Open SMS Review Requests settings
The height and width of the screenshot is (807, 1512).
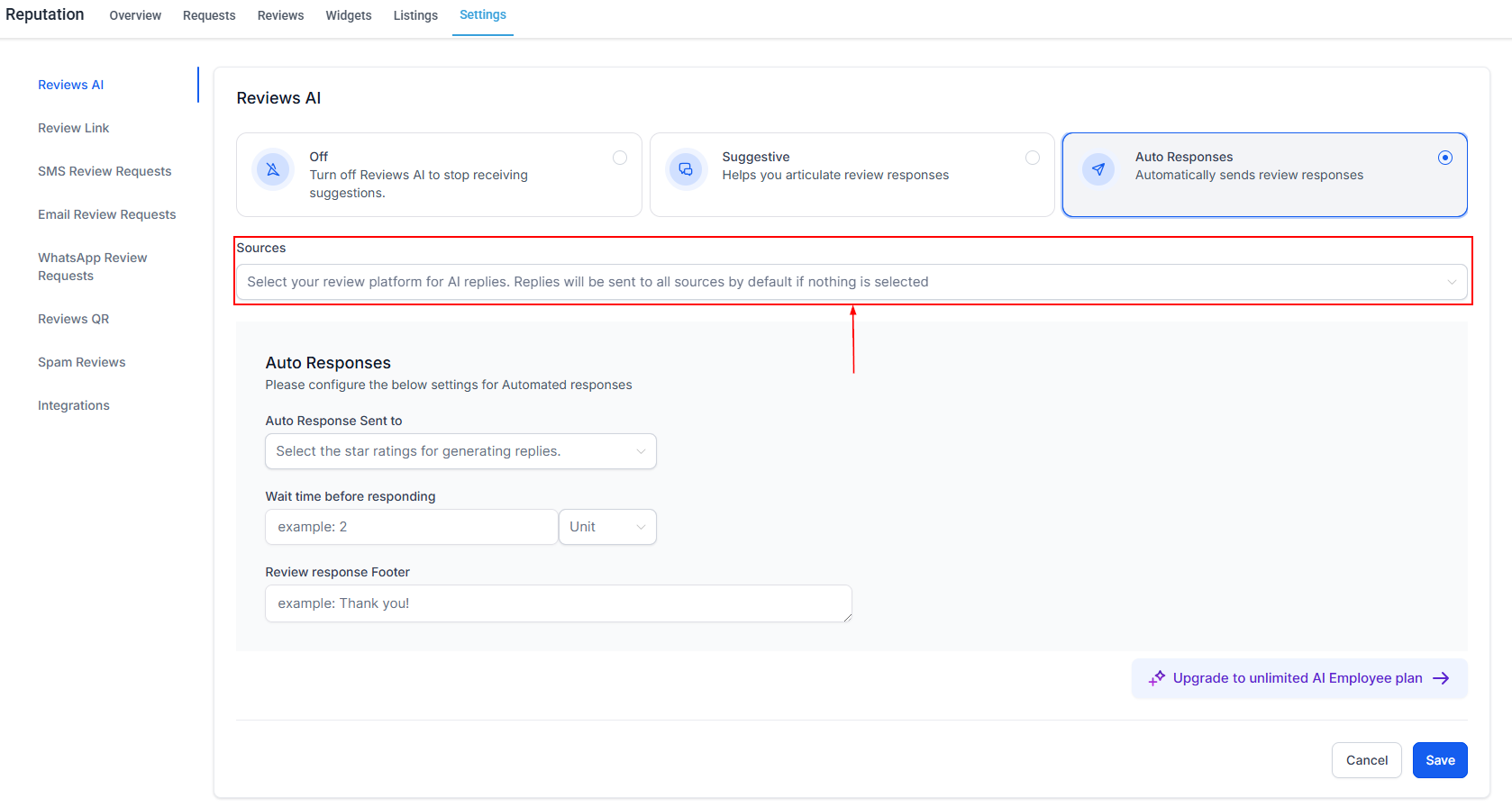click(105, 171)
